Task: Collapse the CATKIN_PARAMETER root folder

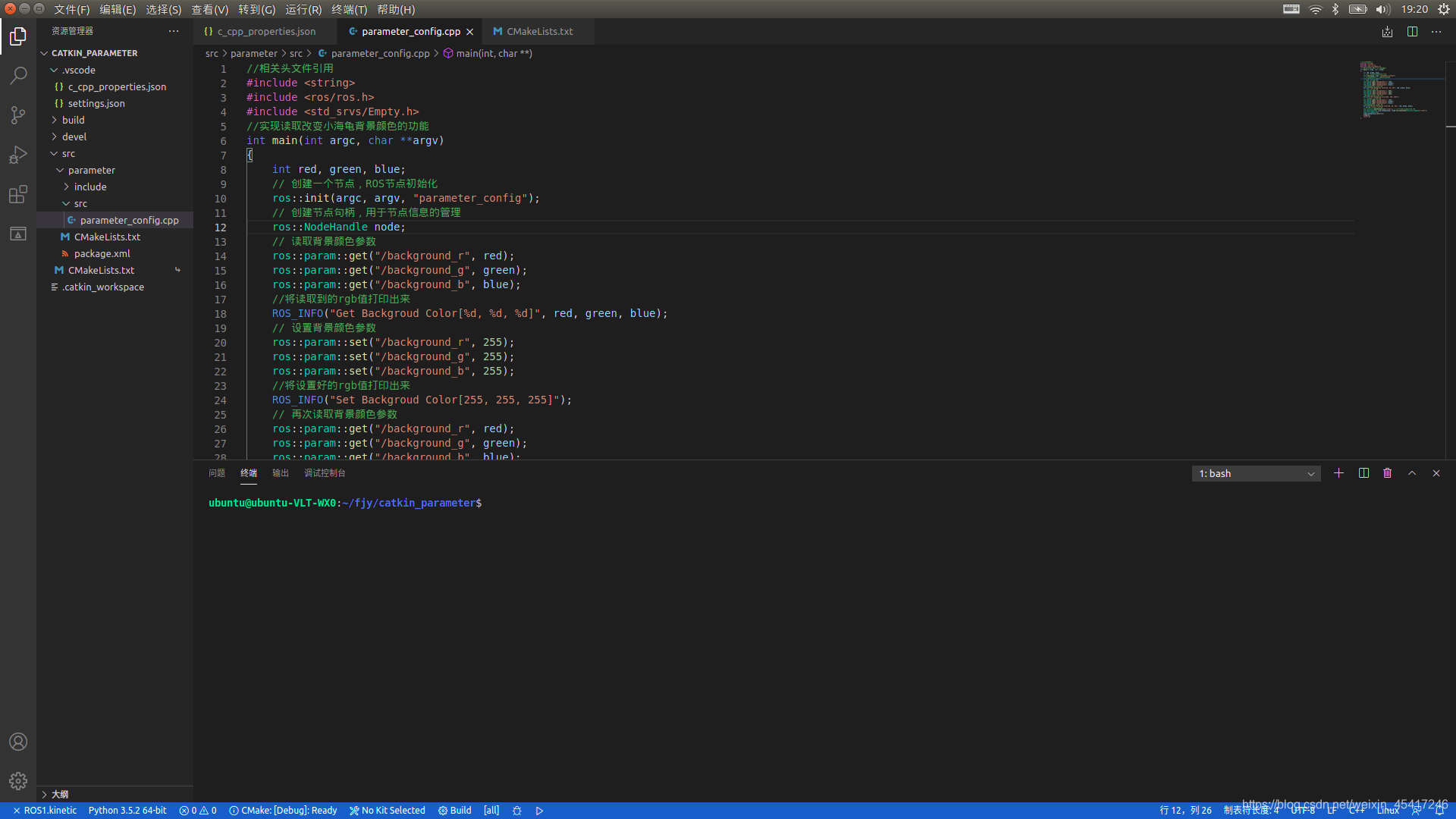Action: pos(115,53)
